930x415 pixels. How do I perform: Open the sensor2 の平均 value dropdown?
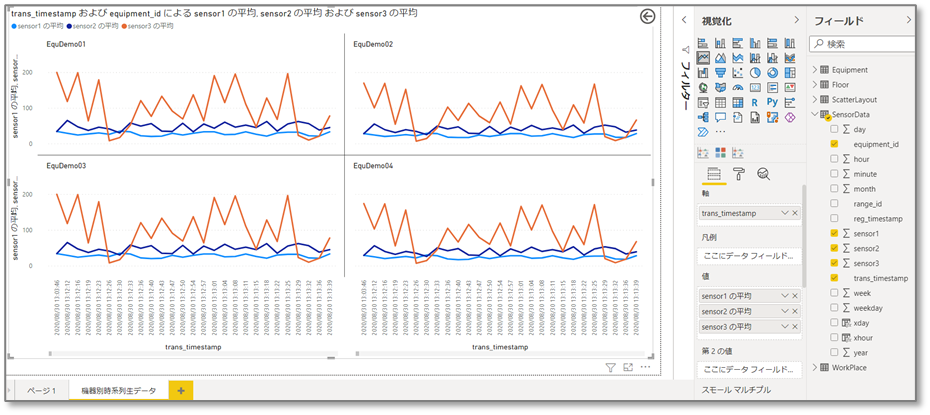tap(785, 311)
